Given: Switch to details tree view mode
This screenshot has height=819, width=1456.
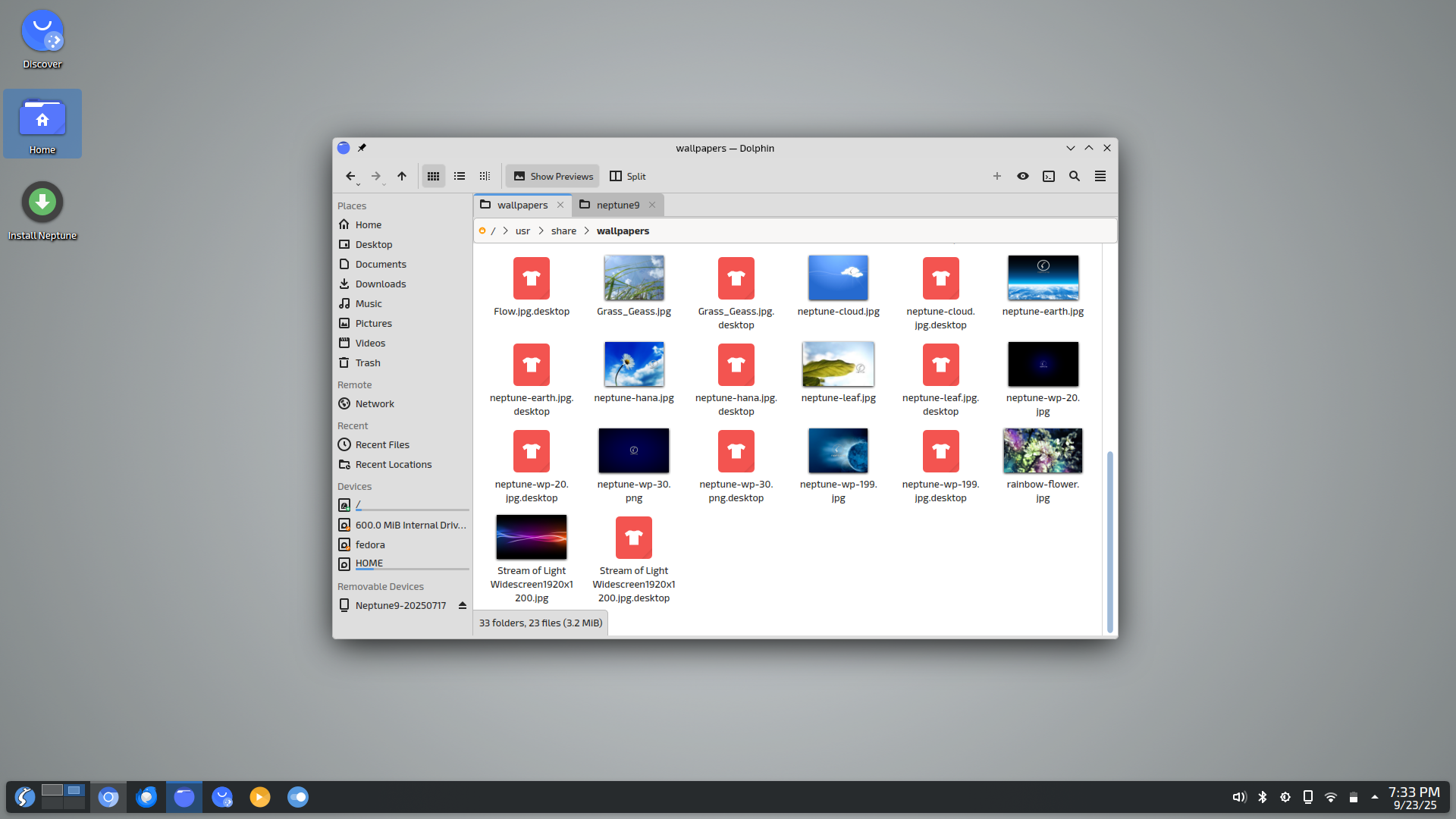Looking at the screenshot, I should tap(485, 176).
